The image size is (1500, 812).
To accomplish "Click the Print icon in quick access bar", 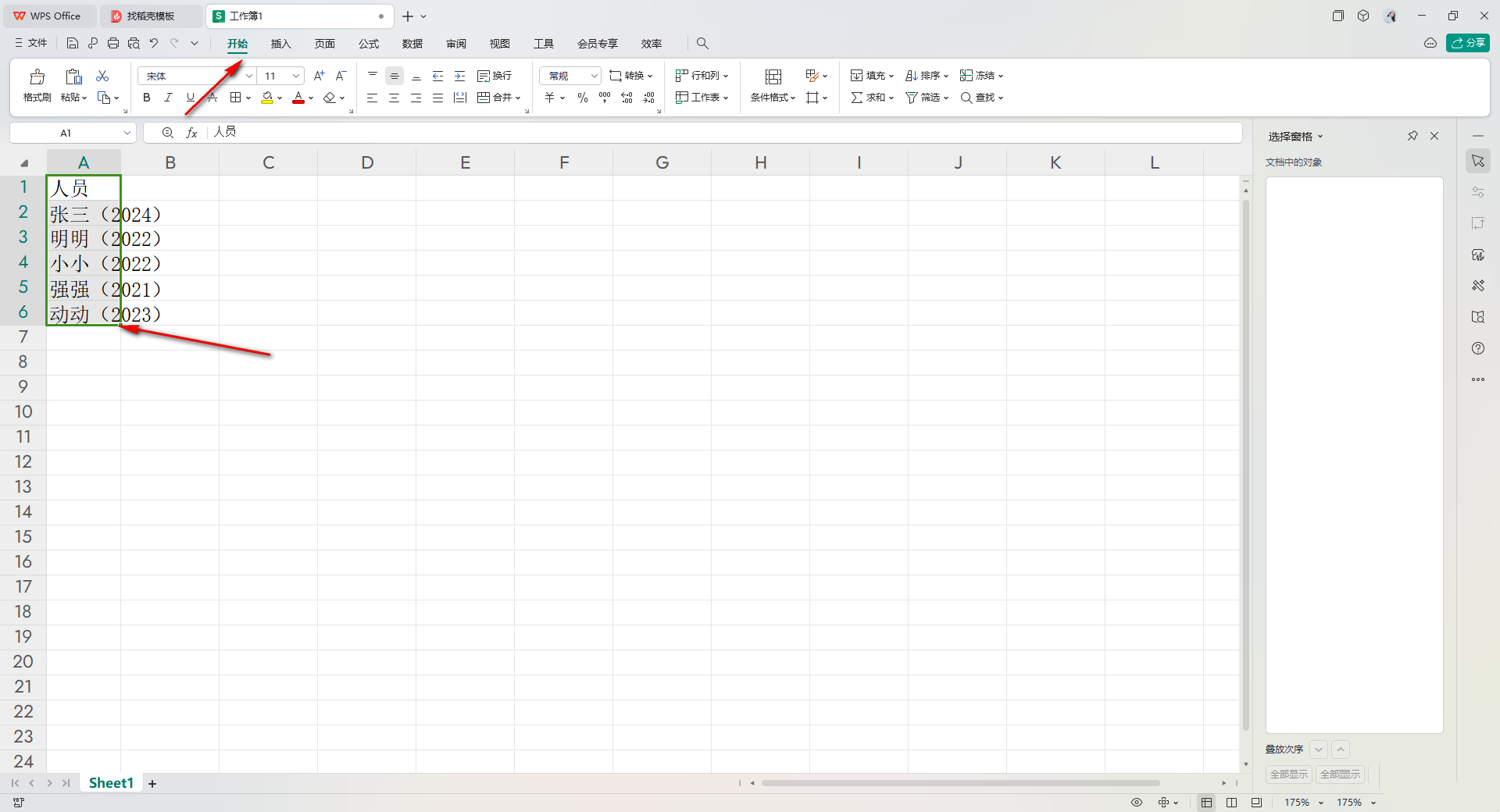I will (113, 43).
